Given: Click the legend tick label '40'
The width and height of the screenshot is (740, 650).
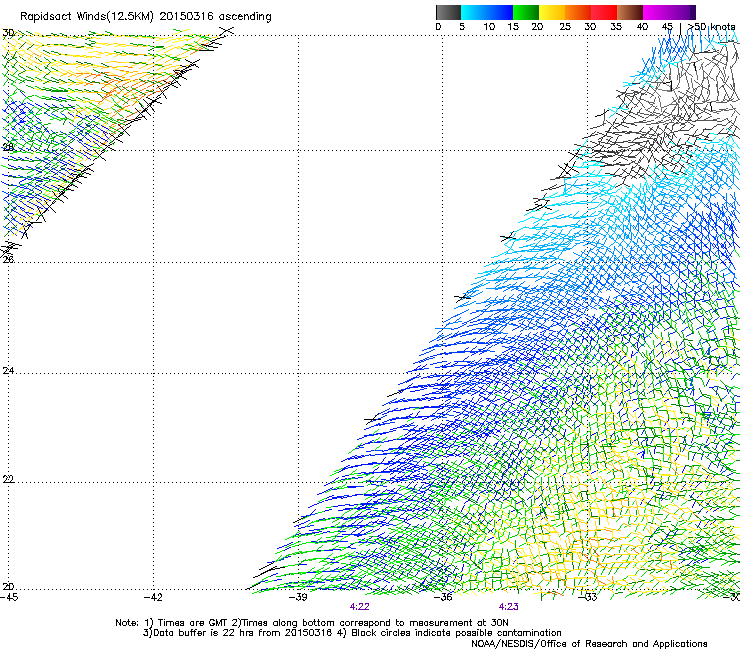Looking at the screenshot, I should tap(642, 27).
